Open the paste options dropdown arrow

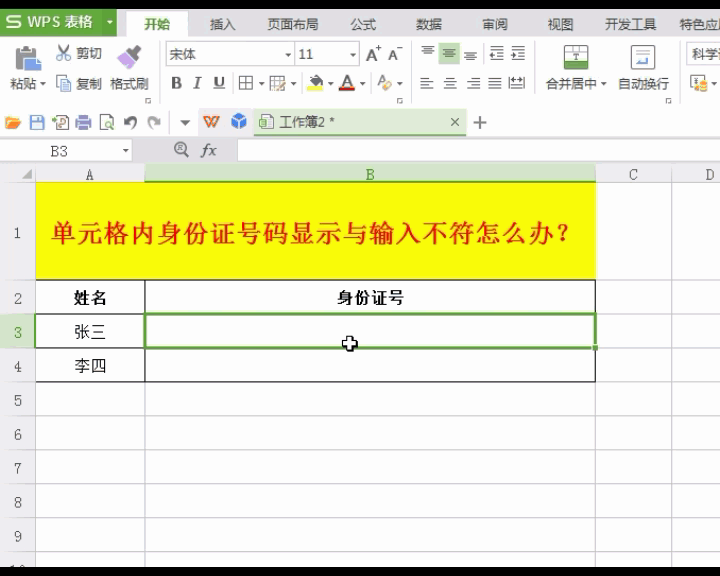point(43,84)
